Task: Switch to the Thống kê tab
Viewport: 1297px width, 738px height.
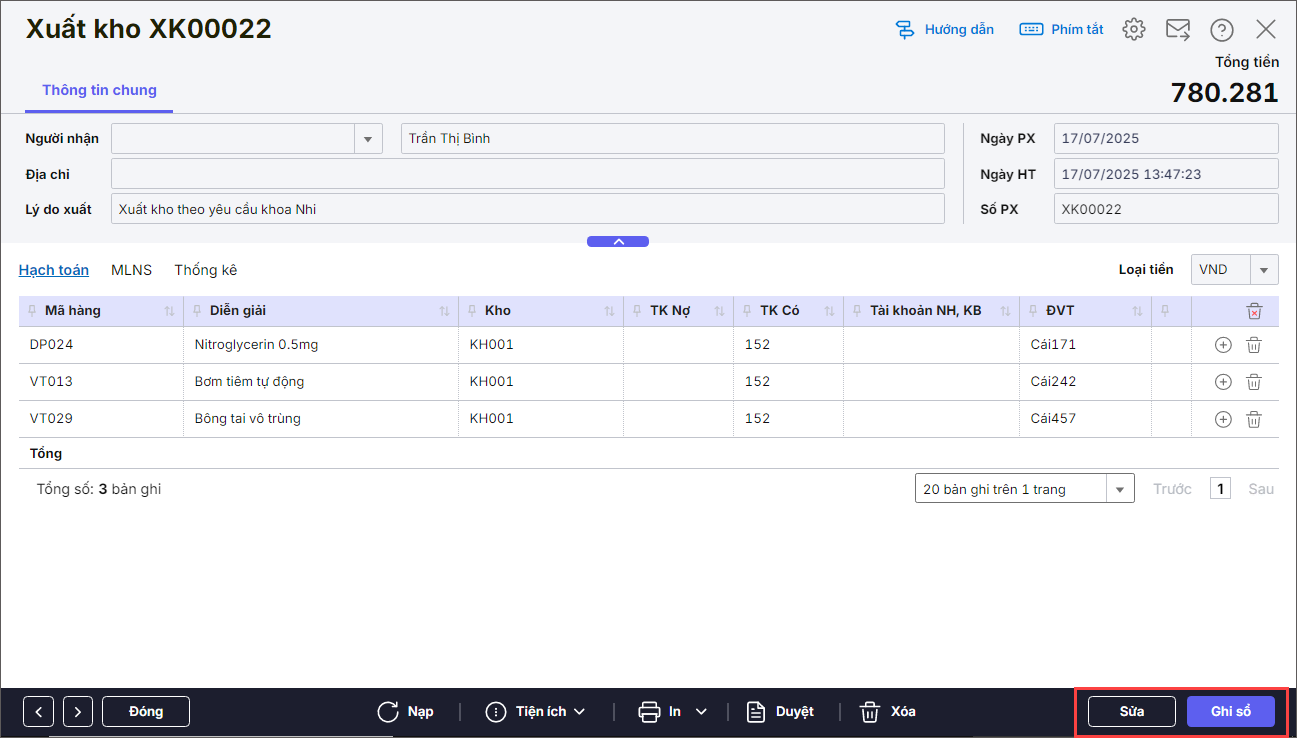Action: coord(205,270)
